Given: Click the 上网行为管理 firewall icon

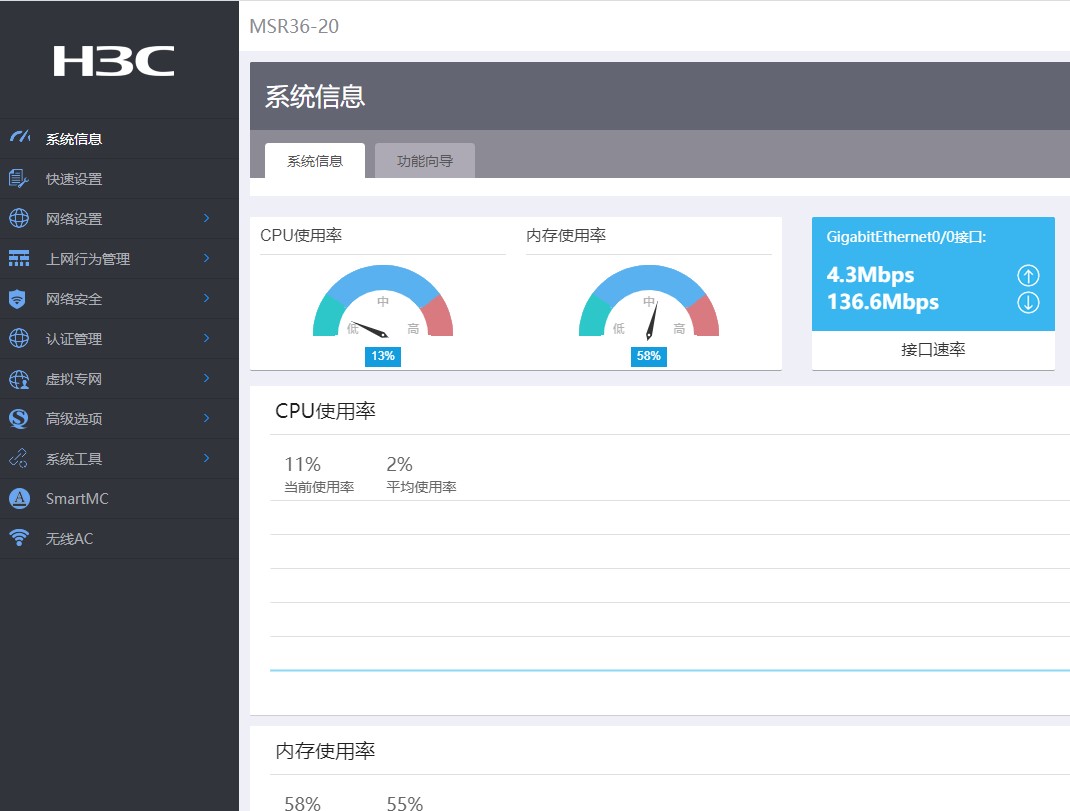Looking at the screenshot, I should [18, 258].
